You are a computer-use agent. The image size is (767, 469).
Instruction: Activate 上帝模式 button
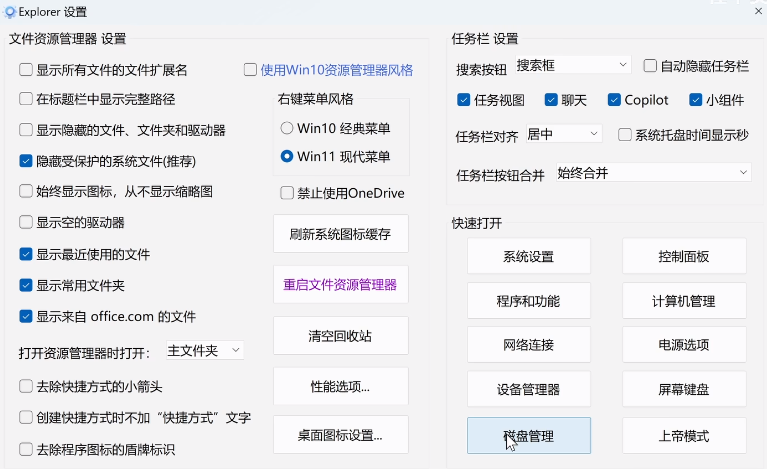pyautogui.click(x=684, y=436)
